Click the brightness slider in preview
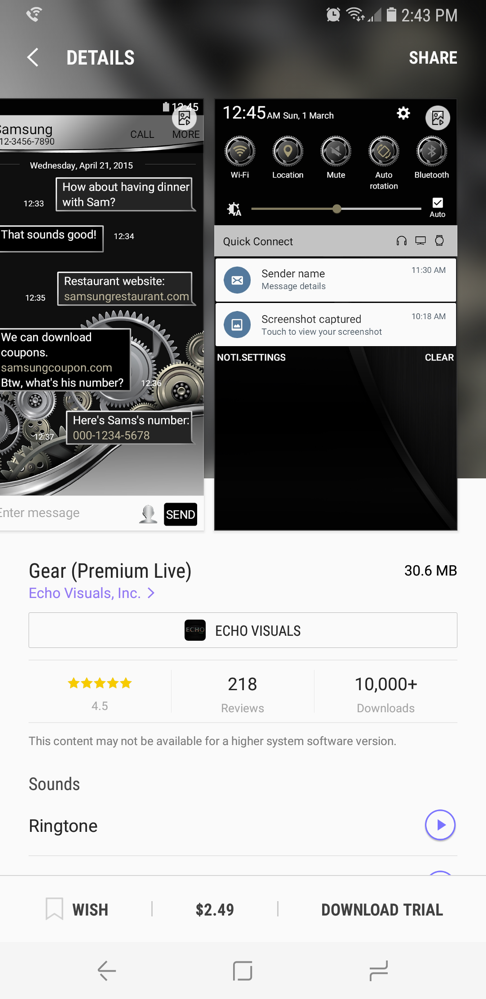Screen dimensions: 486x999 tap(336, 209)
